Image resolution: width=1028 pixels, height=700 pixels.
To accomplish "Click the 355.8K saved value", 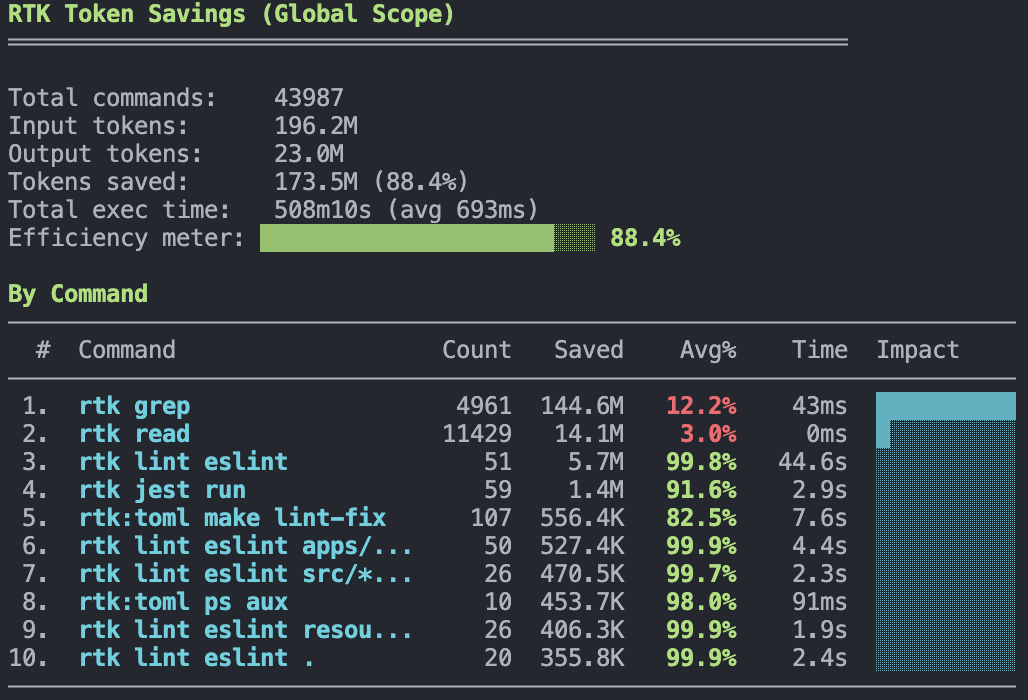I will pos(582,658).
